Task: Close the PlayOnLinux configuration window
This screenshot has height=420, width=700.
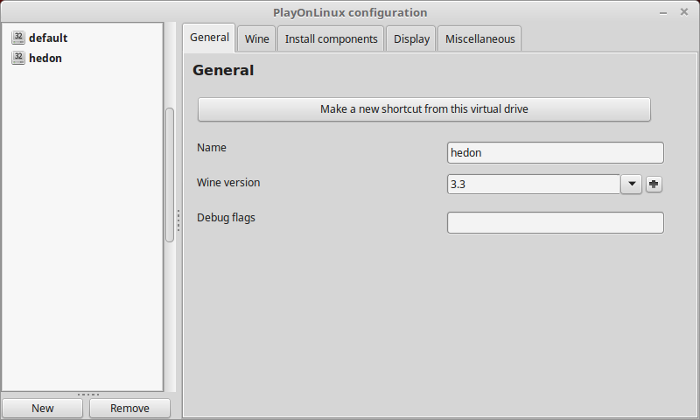Action: [684, 12]
